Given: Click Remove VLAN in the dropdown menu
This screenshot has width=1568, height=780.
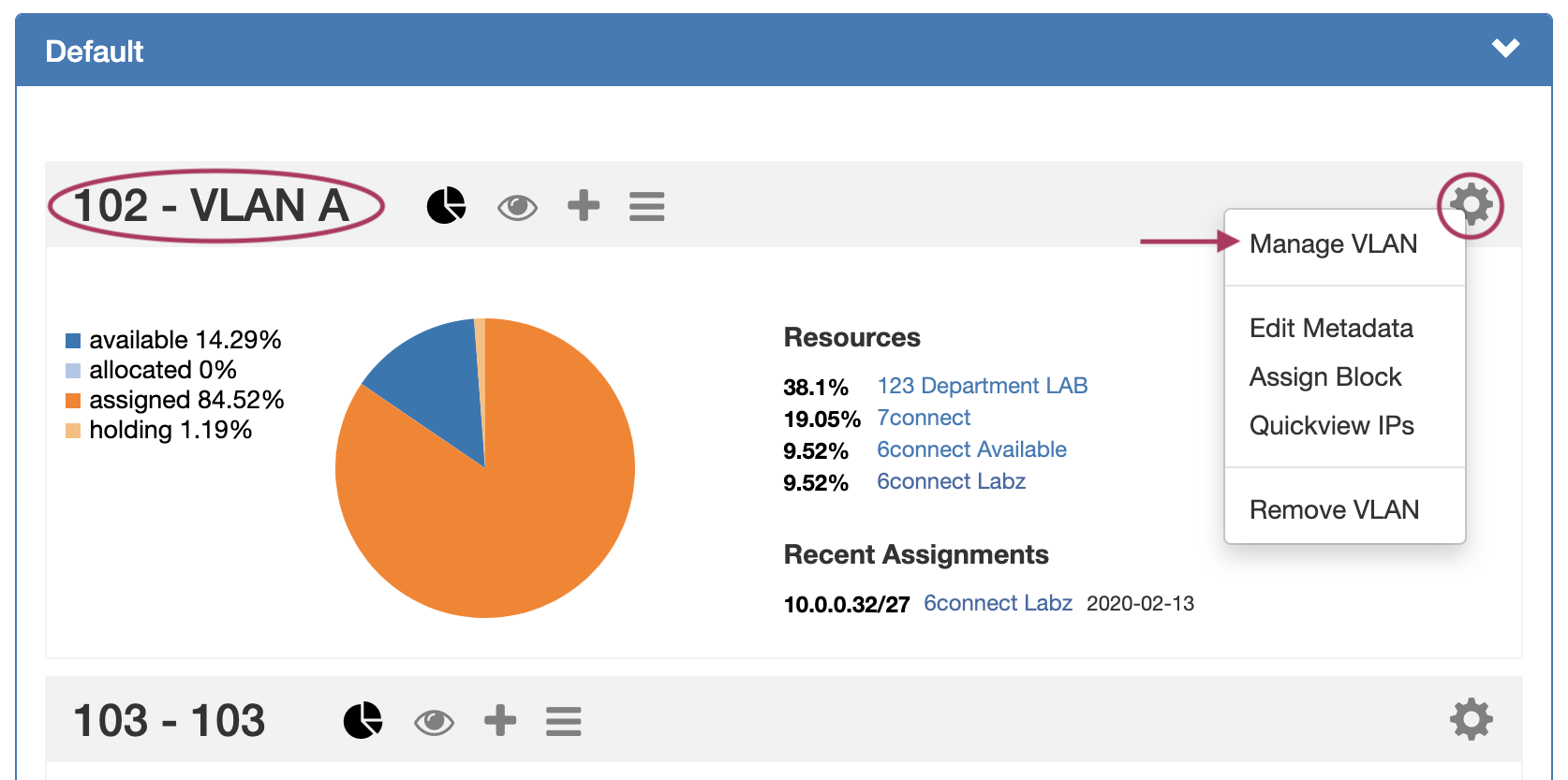Looking at the screenshot, I should [1334, 510].
